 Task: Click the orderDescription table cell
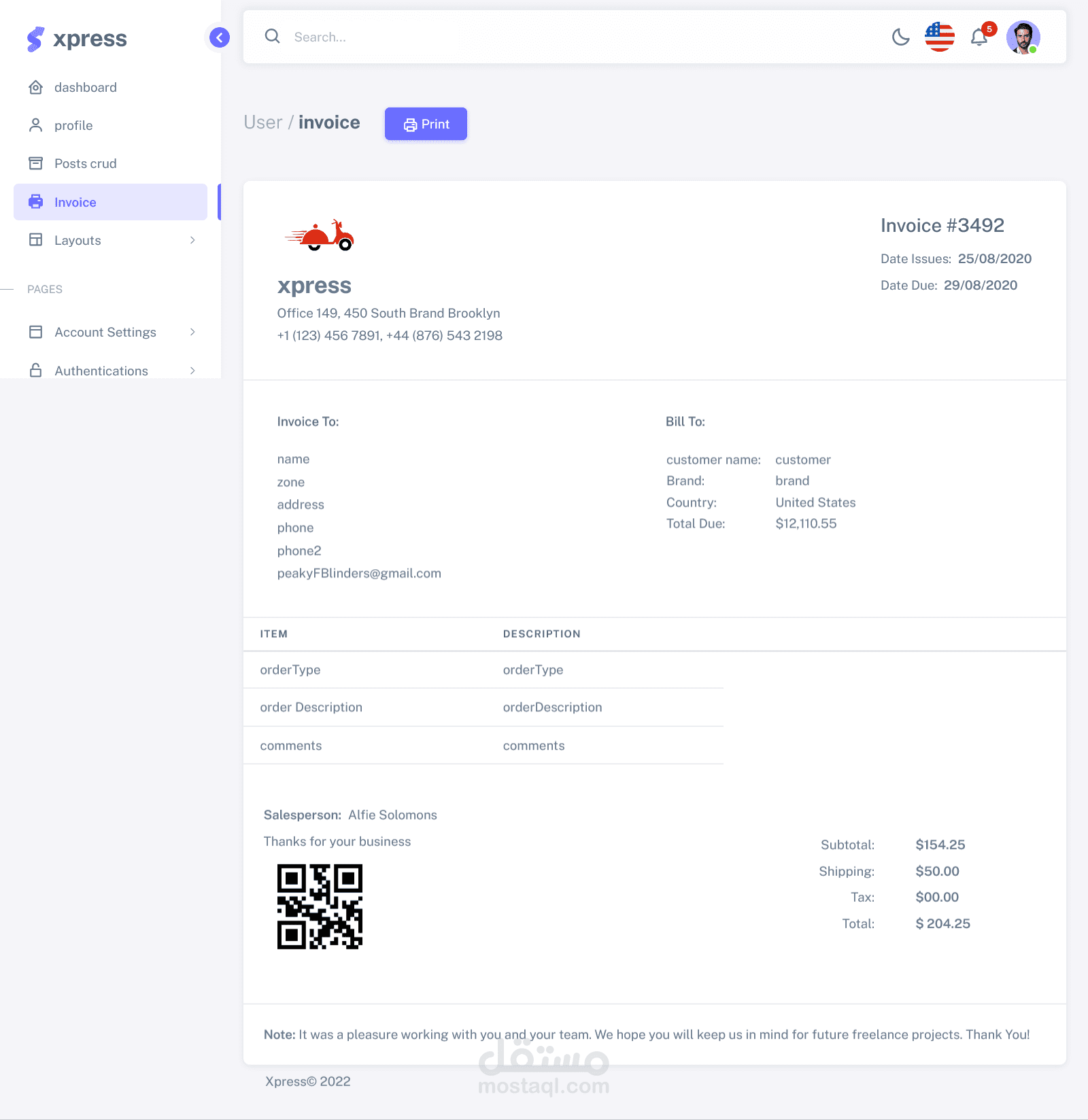click(552, 707)
